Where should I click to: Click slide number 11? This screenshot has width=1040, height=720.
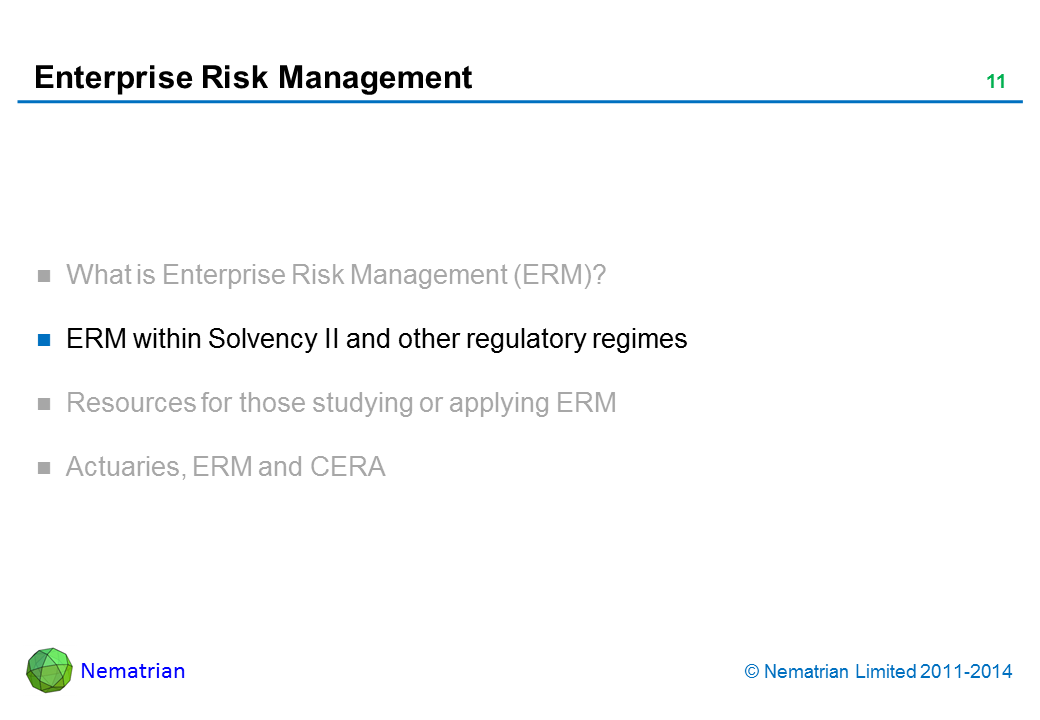[995, 82]
